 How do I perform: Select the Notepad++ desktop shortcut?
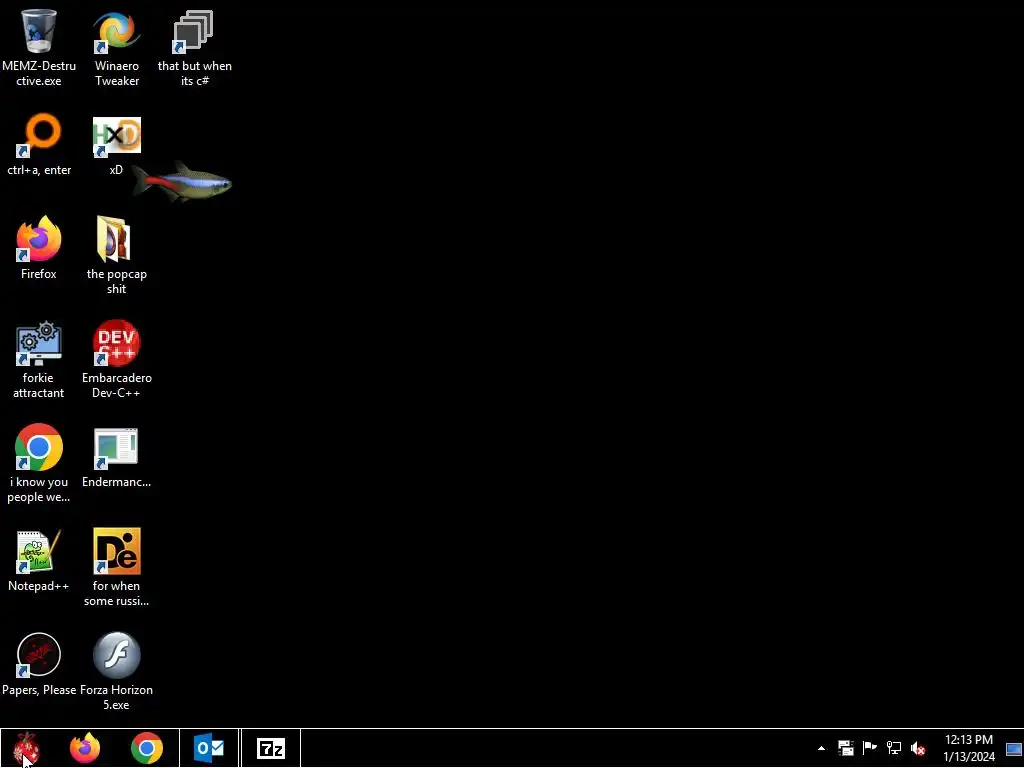(x=39, y=551)
